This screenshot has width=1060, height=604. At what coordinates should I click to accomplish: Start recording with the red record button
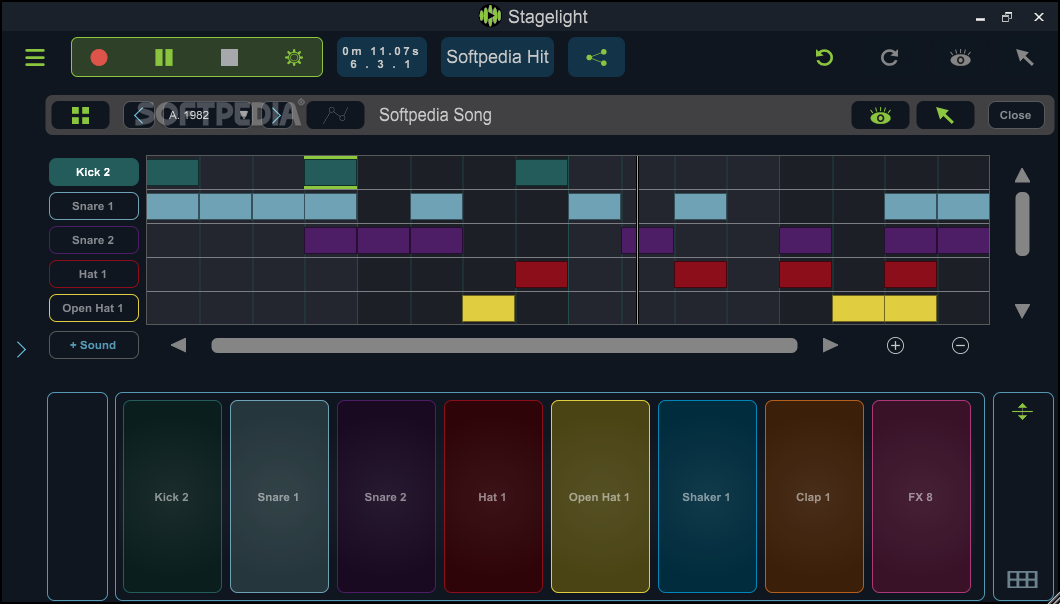[x=99, y=57]
